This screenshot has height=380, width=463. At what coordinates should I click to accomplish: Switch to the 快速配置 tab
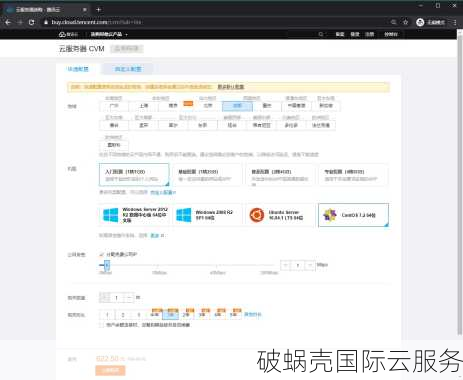point(78,69)
